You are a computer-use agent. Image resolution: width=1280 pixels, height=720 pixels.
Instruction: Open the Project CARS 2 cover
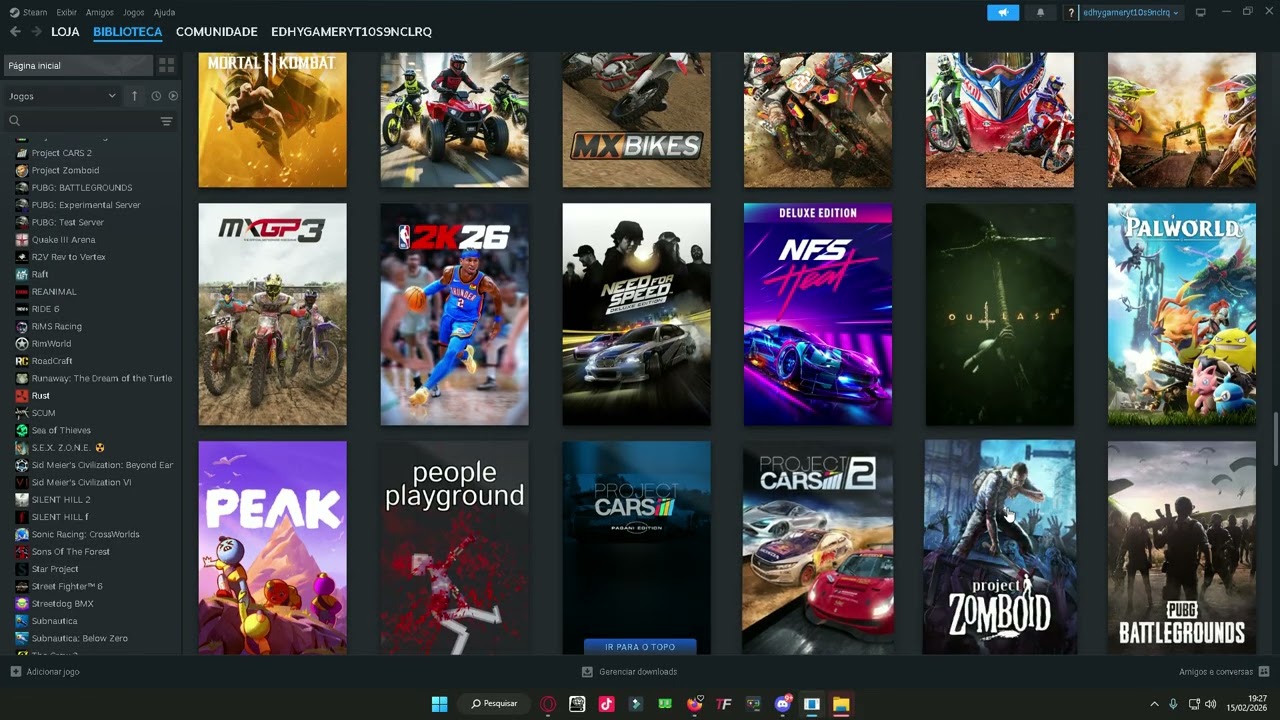818,548
